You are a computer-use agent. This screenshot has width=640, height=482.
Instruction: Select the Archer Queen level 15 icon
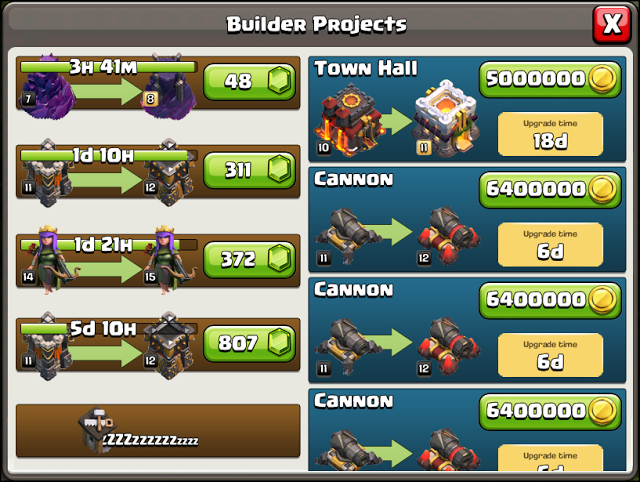click(168, 260)
